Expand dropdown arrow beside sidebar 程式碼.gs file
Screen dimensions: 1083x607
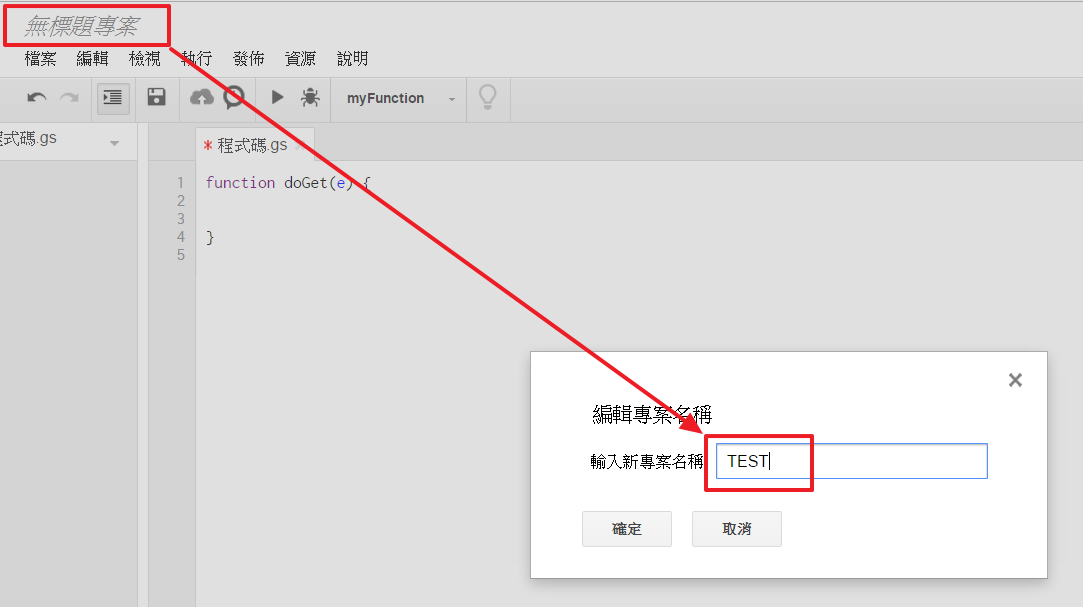(x=114, y=144)
